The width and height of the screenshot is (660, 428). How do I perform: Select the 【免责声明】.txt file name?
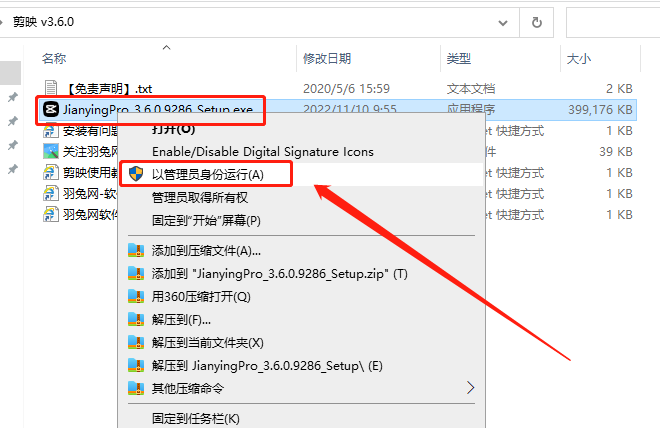(109, 89)
